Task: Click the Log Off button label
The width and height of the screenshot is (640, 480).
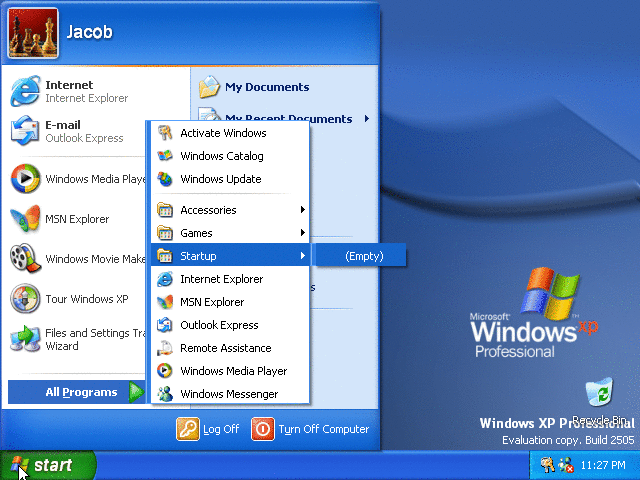Action: [x=221, y=429]
